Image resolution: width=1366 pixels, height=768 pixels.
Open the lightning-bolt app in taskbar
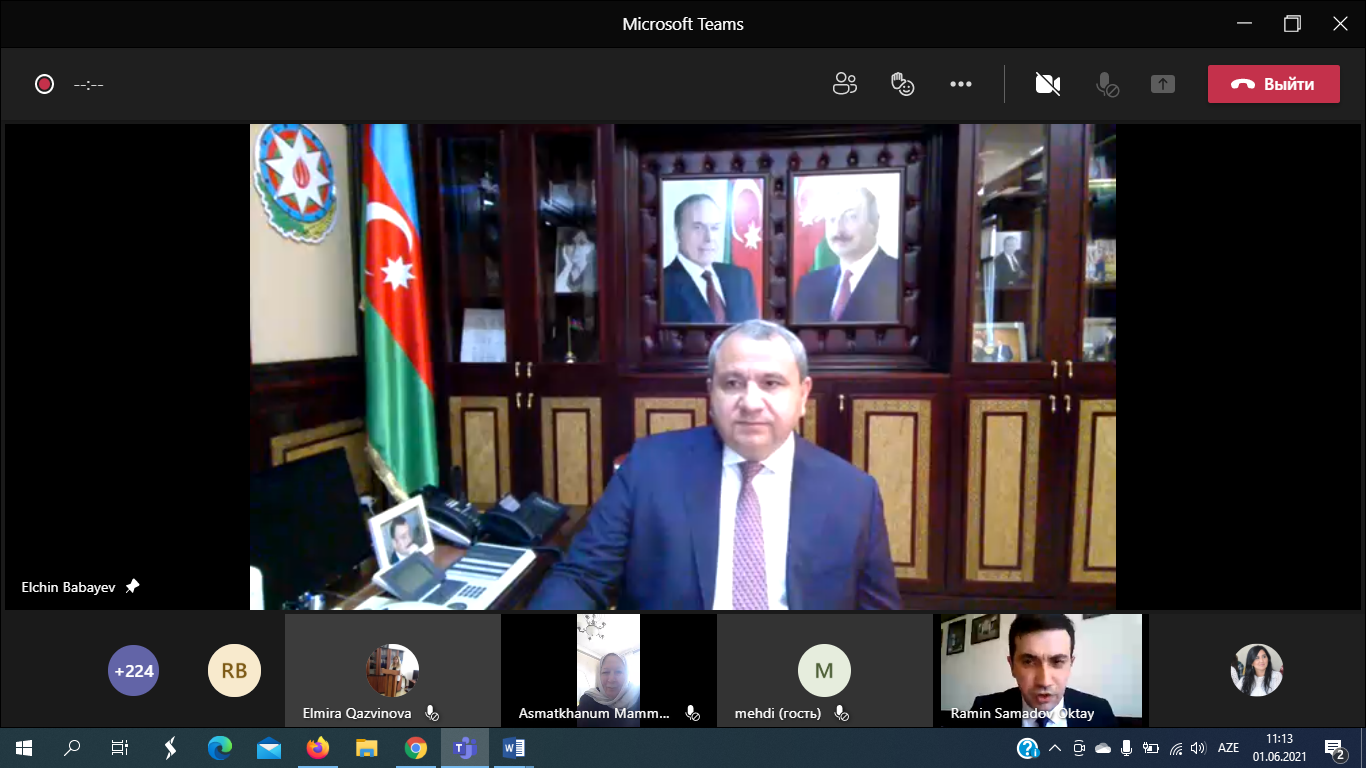[170, 748]
